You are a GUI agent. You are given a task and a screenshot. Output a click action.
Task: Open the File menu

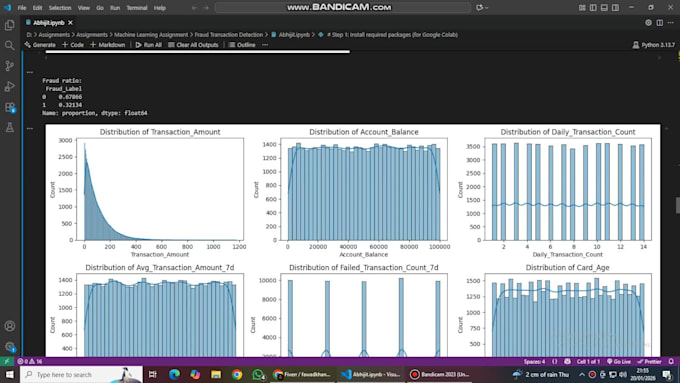coord(22,8)
